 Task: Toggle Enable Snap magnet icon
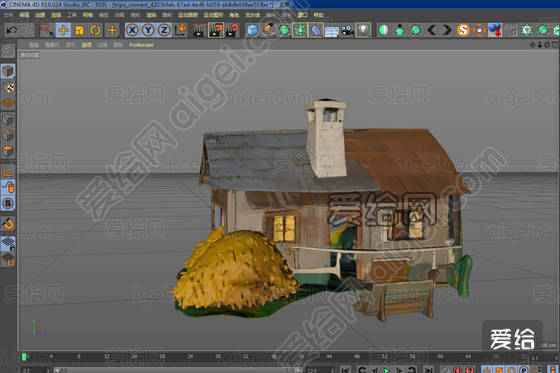click(x=8, y=224)
